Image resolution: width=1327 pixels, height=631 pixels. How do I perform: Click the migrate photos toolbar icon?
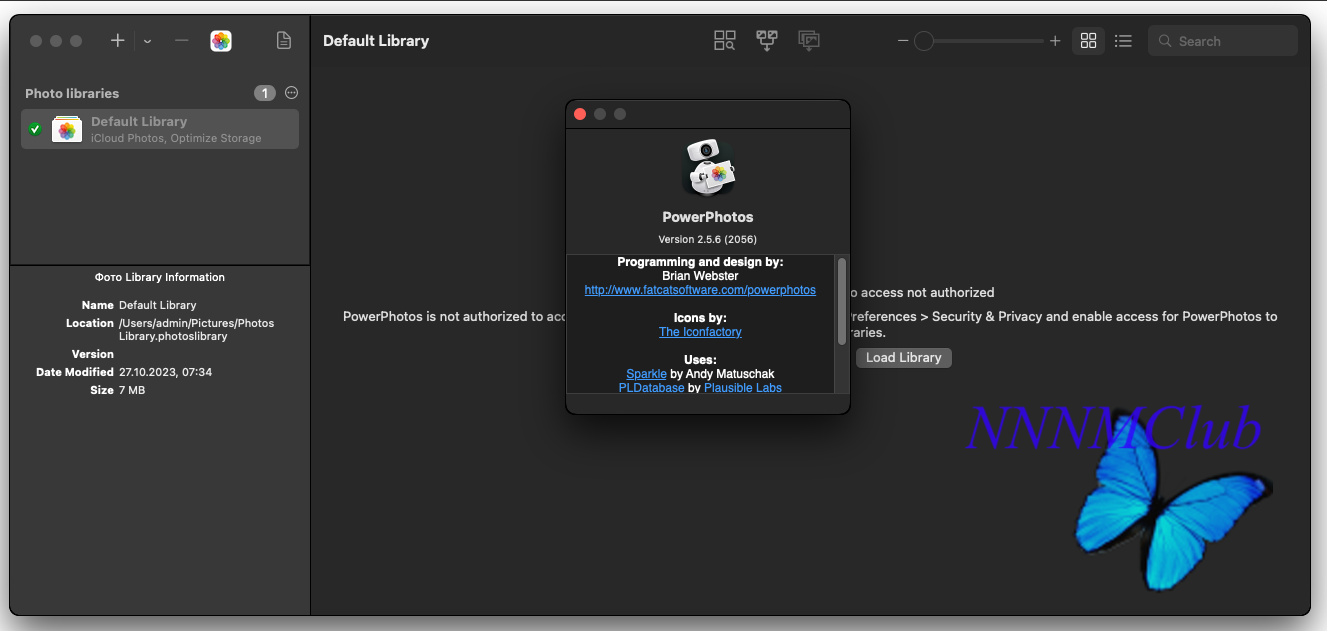point(809,41)
